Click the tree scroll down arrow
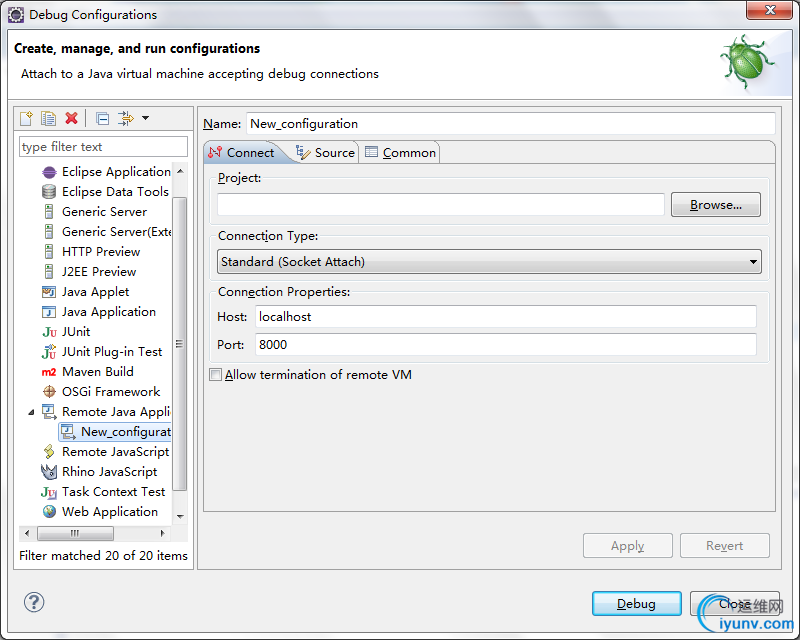The width and height of the screenshot is (800, 640). 180,516
